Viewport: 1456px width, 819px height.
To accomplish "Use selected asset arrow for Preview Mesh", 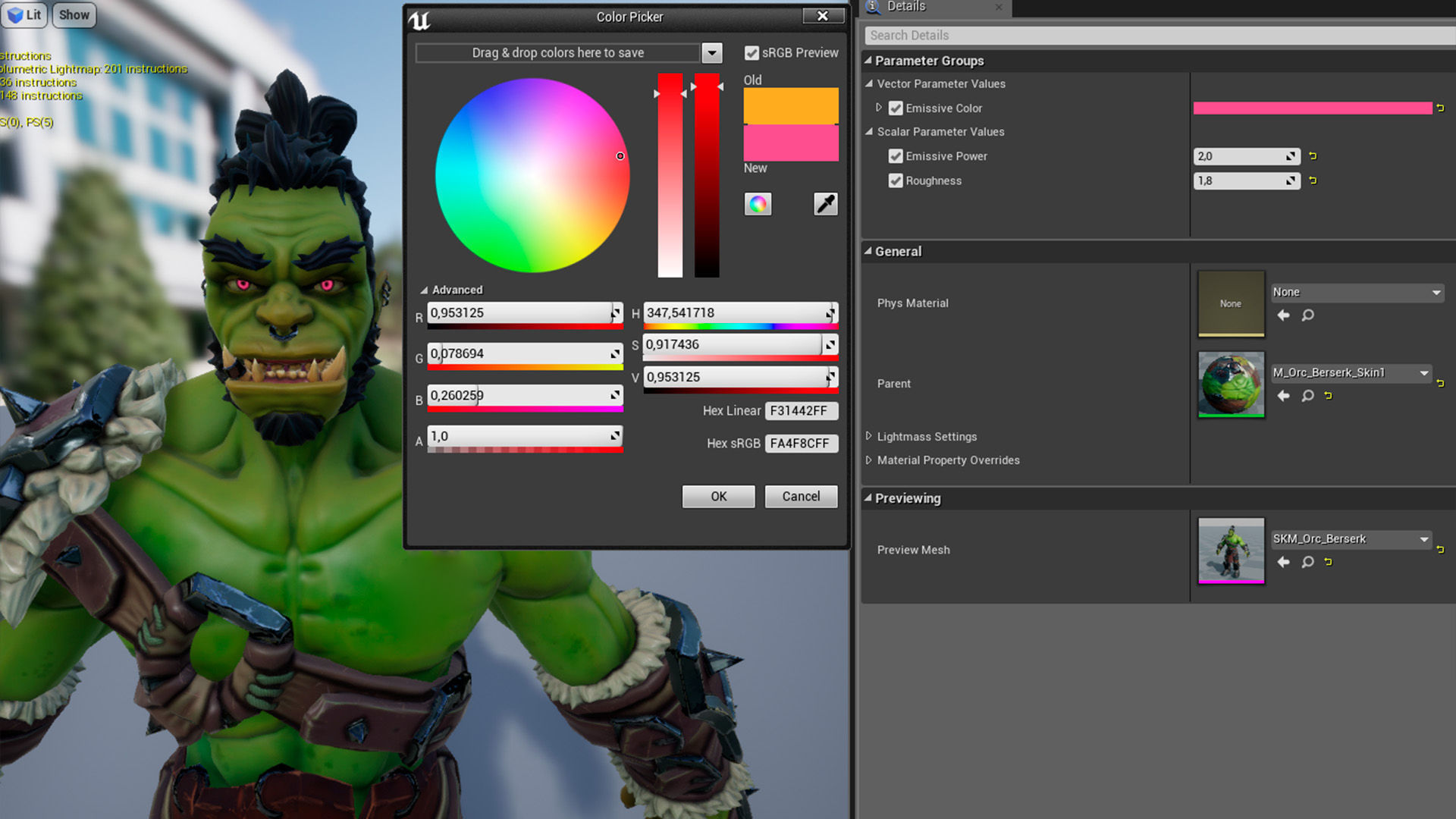I will [x=1283, y=561].
